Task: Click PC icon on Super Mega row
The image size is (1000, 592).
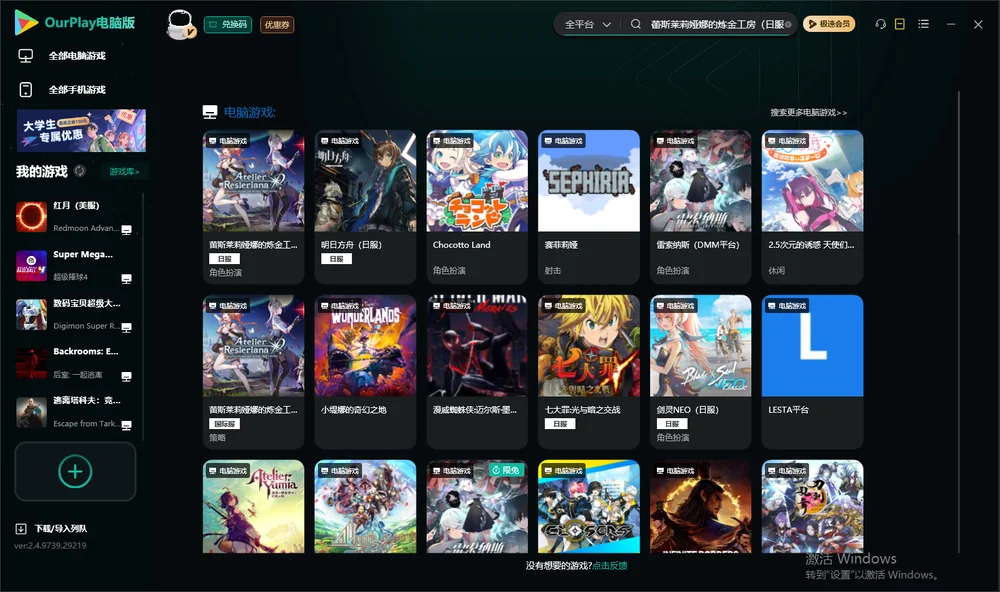Action: [x=126, y=279]
